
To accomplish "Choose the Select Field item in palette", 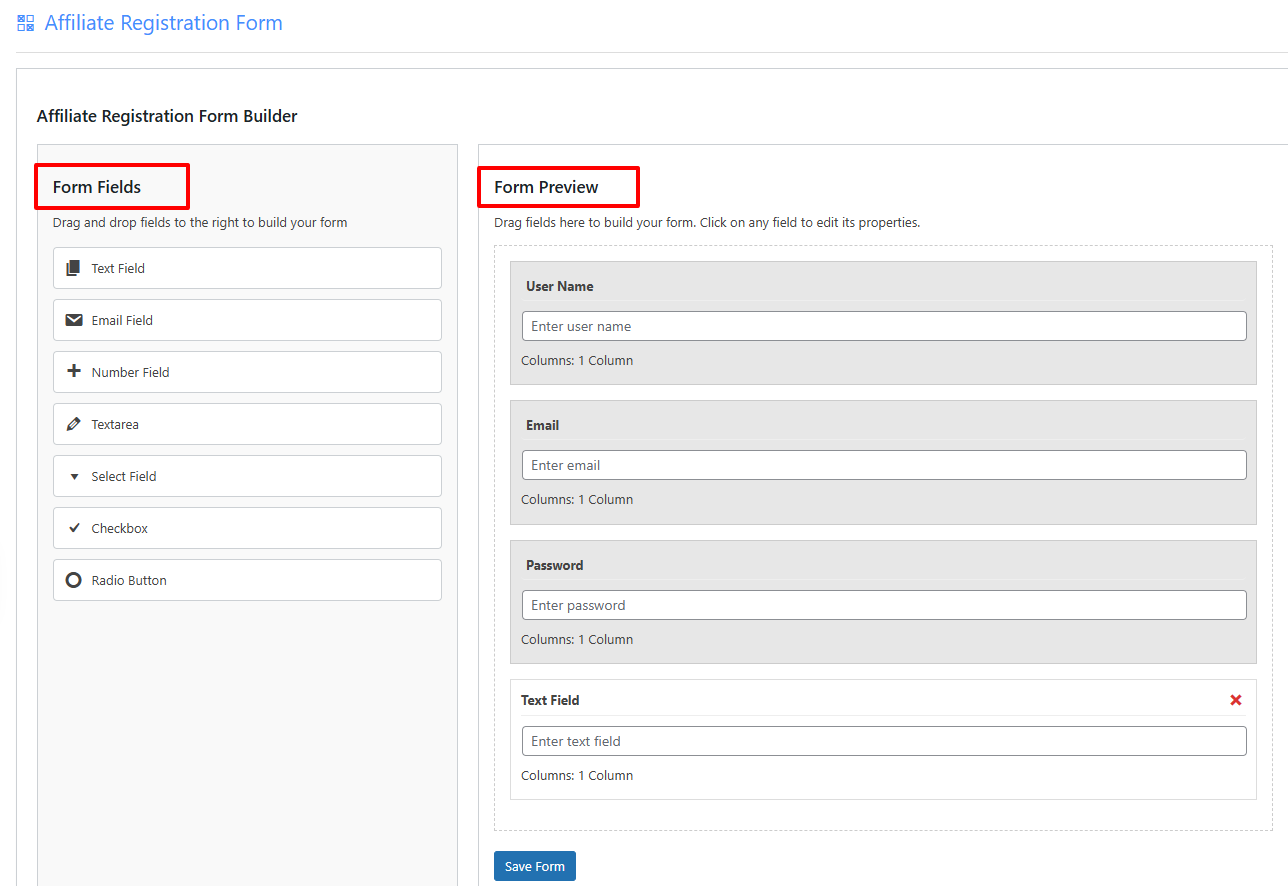I will 247,476.
